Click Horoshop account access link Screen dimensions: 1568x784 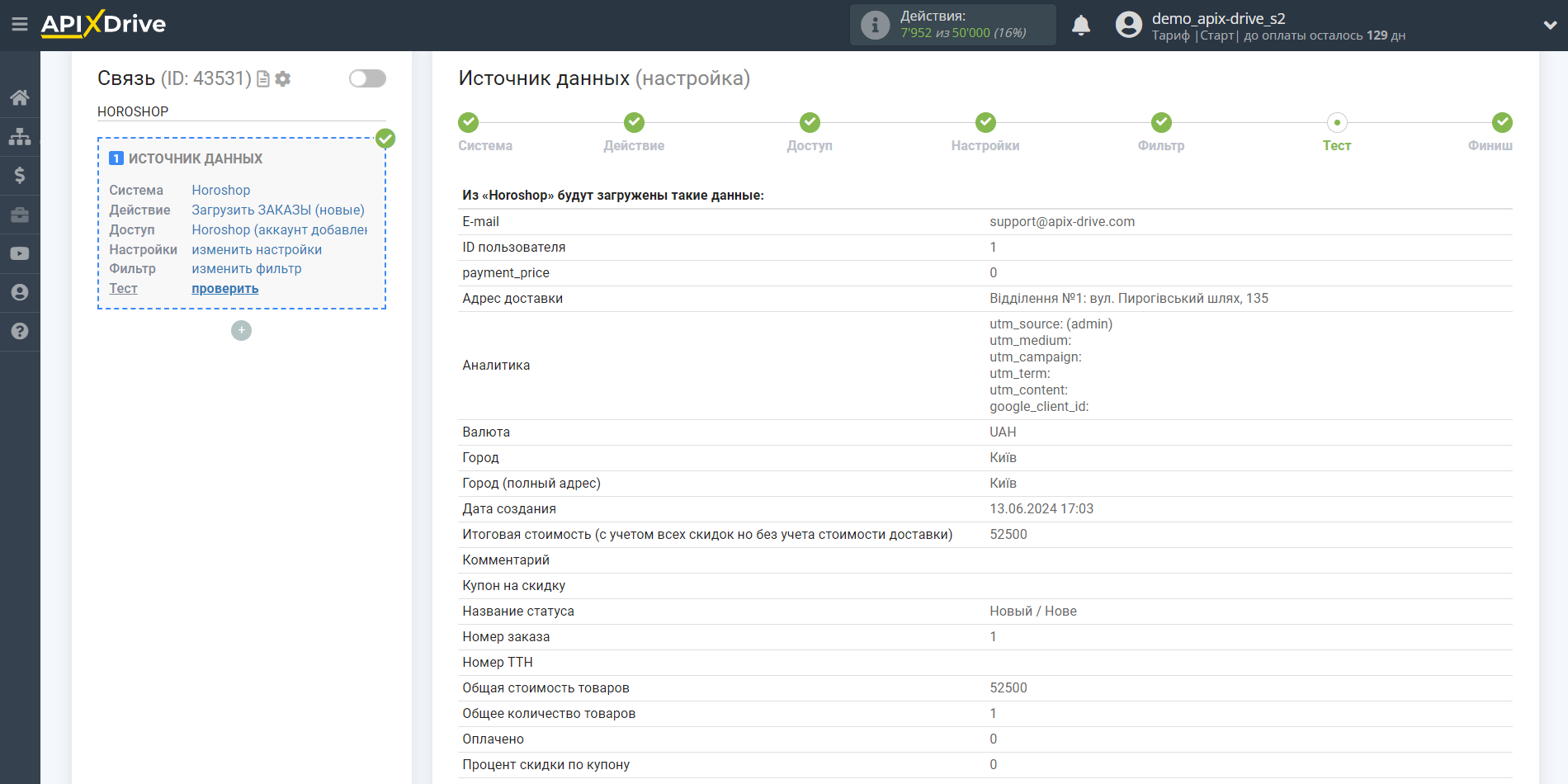pyautogui.click(x=280, y=229)
